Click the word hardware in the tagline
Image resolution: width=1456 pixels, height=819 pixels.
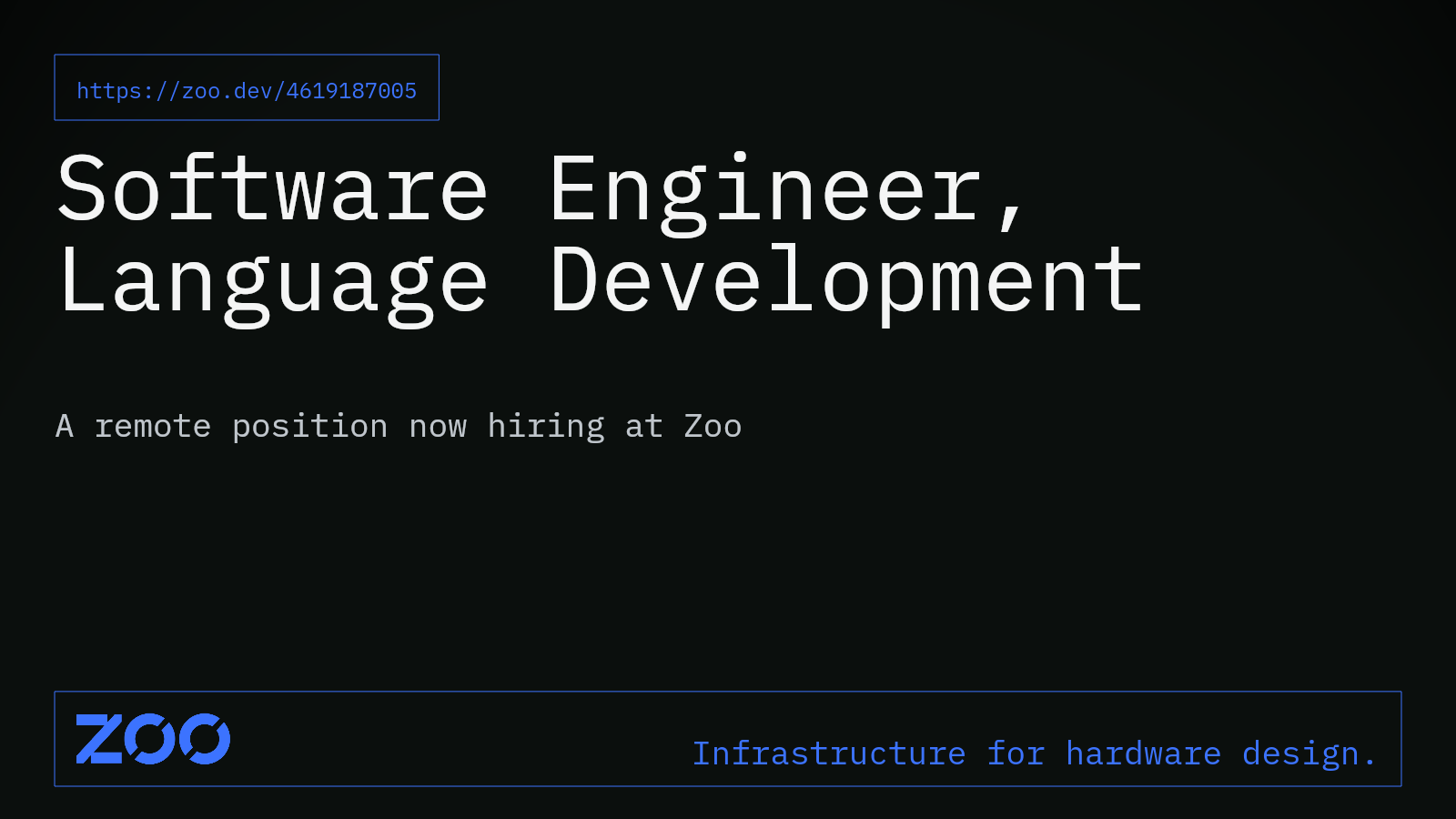[x=1143, y=753]
